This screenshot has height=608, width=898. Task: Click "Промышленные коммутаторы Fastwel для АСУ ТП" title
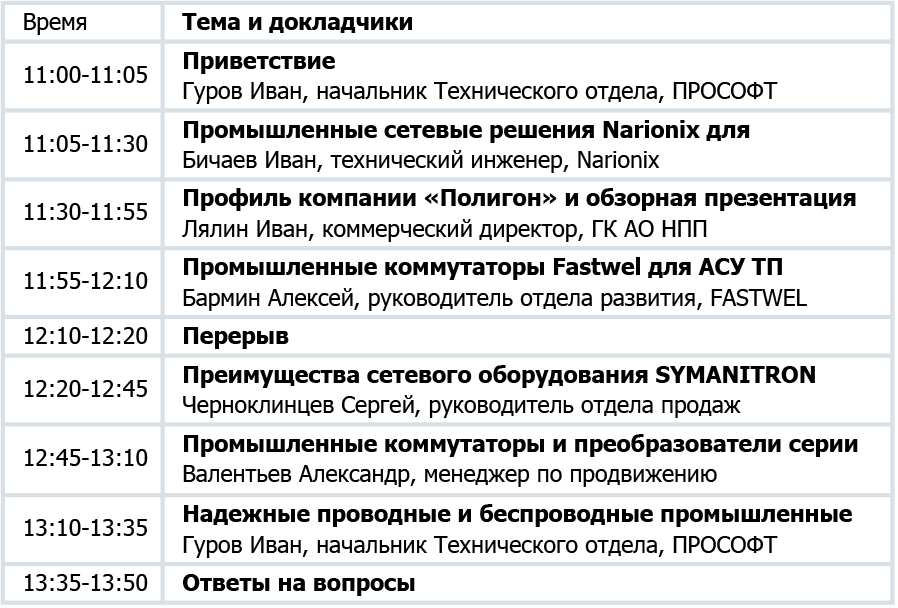[482, 267]
